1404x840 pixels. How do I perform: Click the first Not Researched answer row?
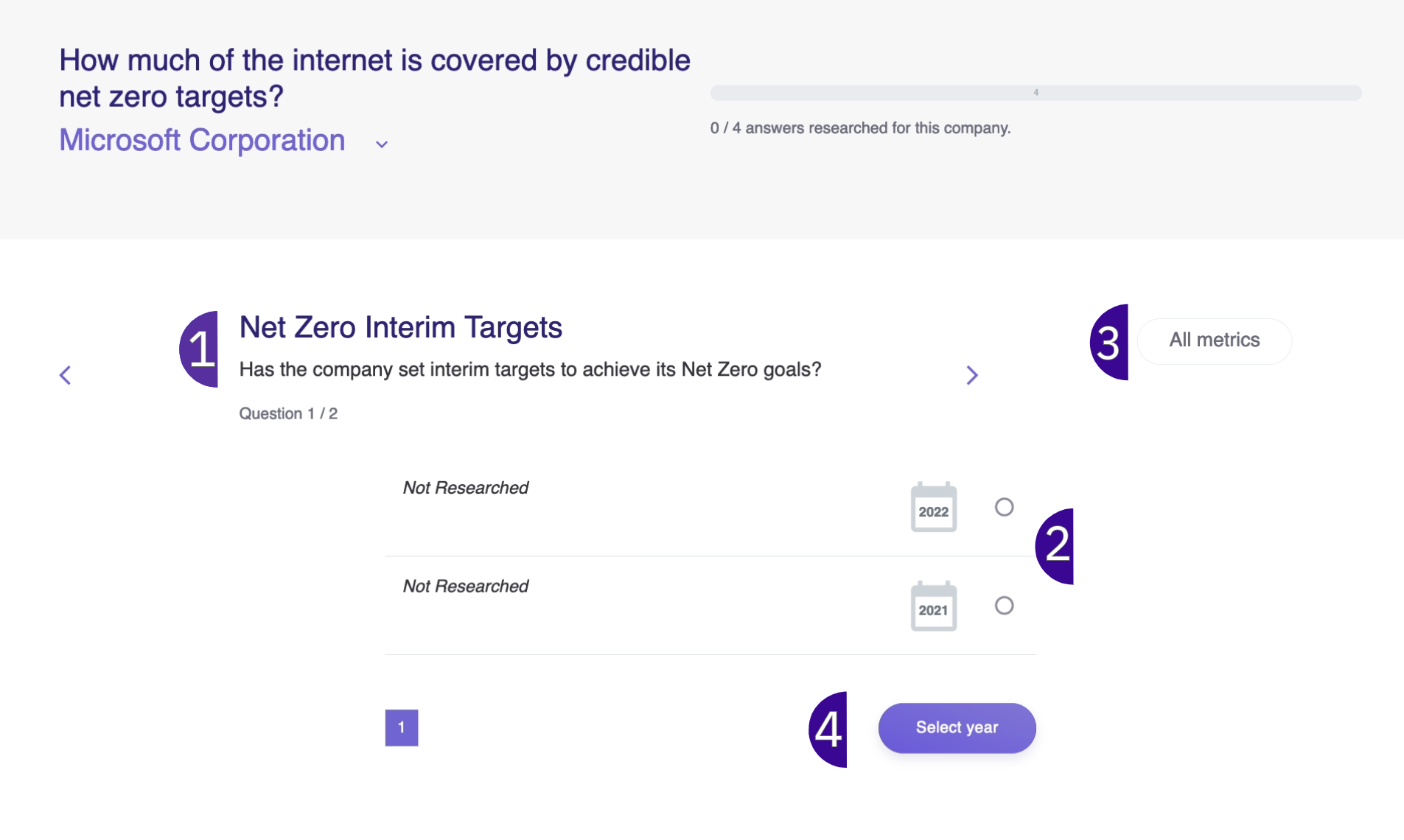click(x=710, y=507)
